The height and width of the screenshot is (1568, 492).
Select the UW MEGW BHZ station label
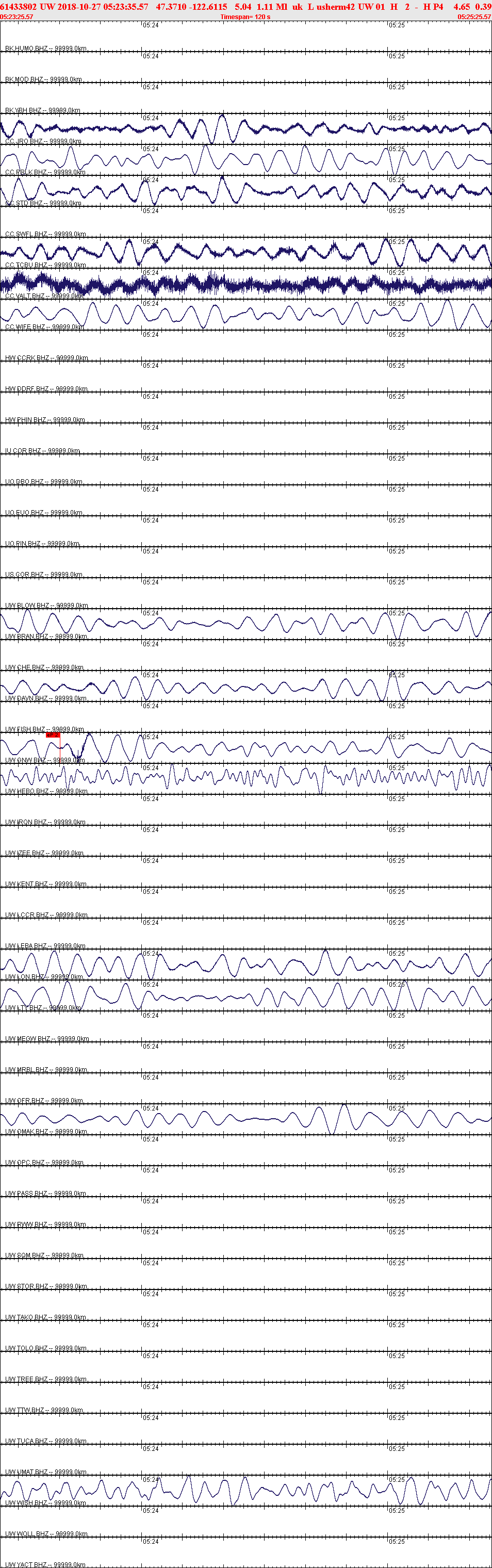(x=47, y=1039)
